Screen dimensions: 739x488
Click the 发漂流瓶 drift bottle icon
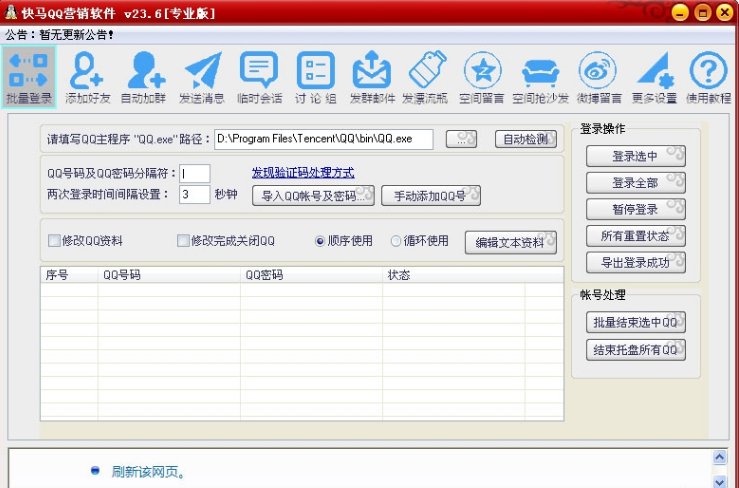click(x=425, y=77)
